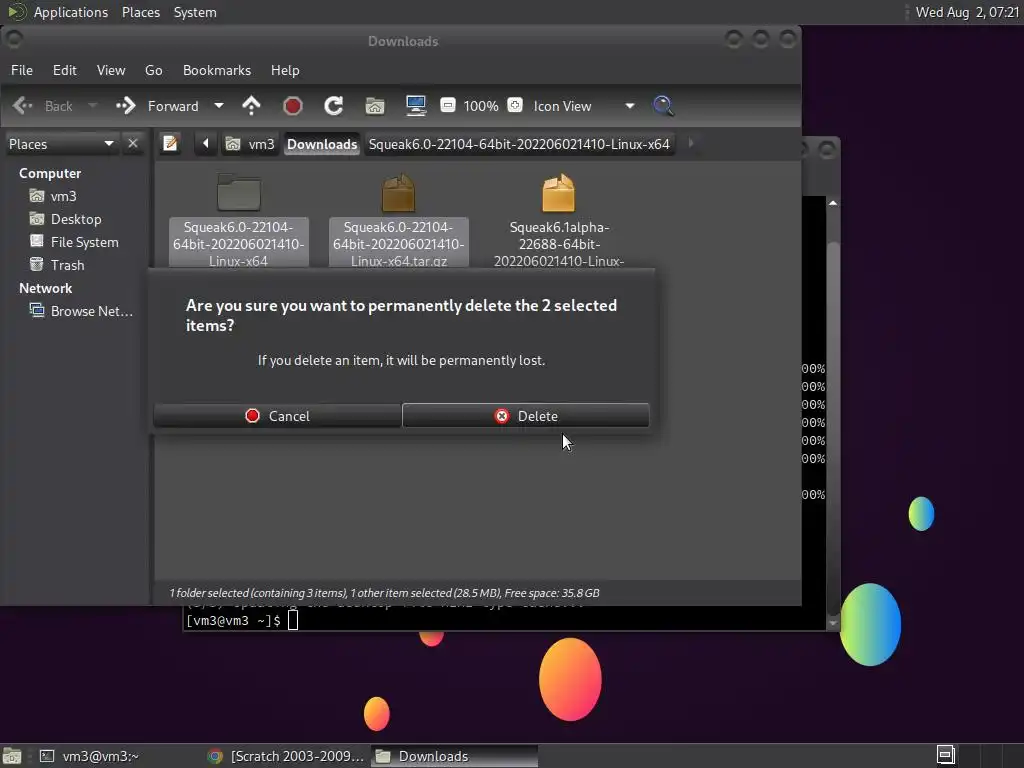Click the Forward navigation button
The height and width of the screenshot is (768, 1024).
pyautogui.click(x=158, y=106)
